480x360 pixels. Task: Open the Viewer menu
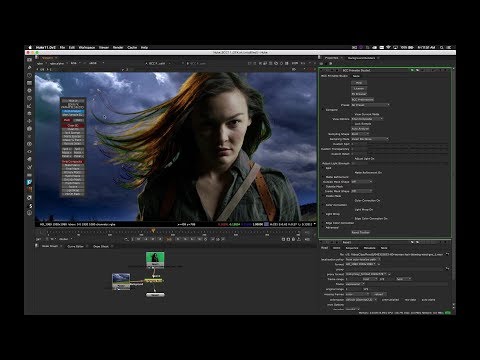(104, 47)
